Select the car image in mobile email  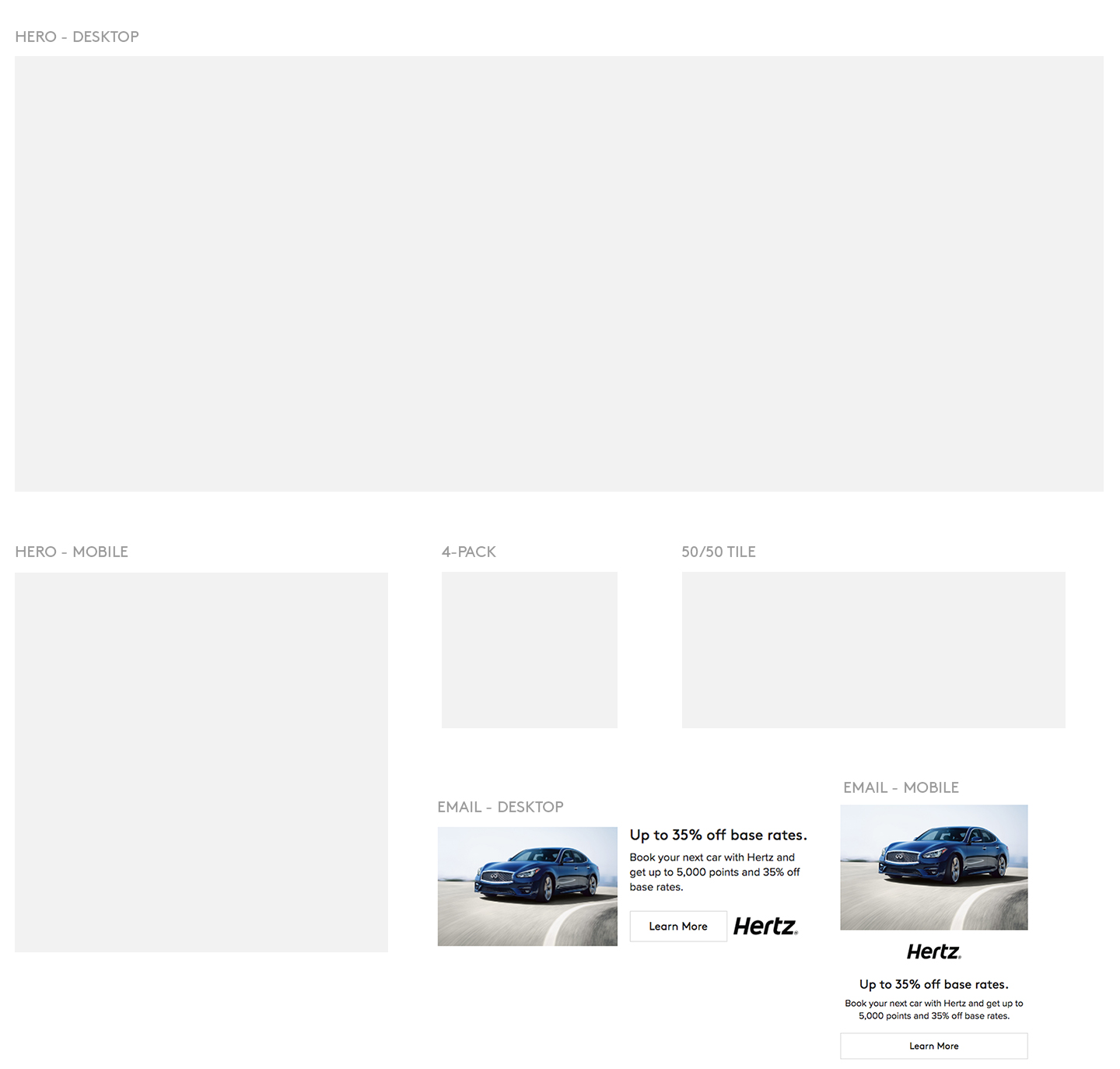coord(933,867)
